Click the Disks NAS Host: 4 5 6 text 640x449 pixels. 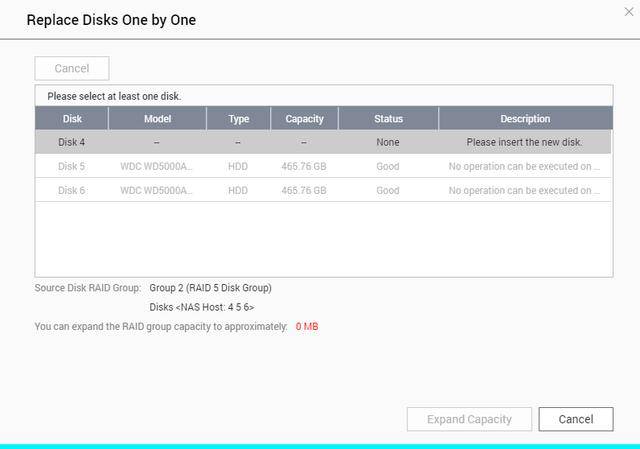click(x=201, y=307)
